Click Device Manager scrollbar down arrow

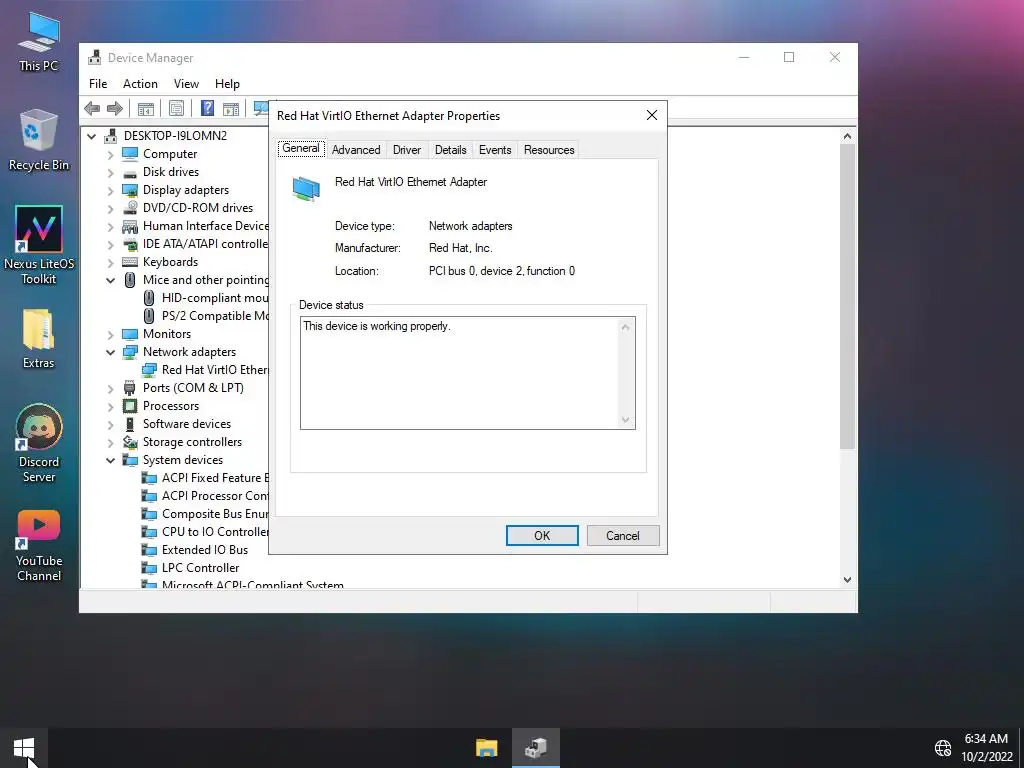[847, 579]
